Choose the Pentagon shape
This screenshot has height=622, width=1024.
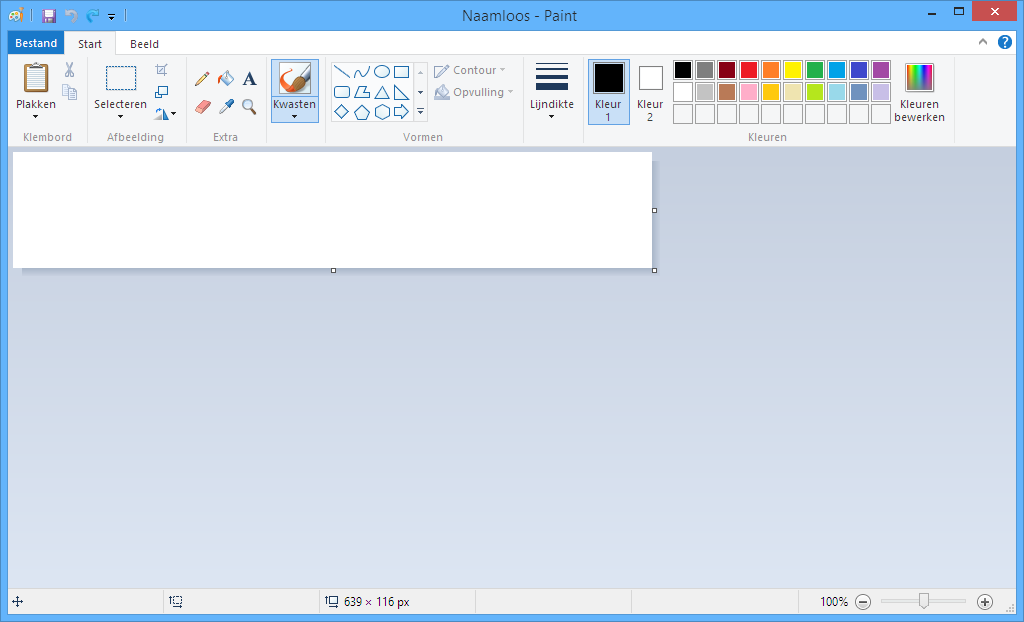point(362,112)
